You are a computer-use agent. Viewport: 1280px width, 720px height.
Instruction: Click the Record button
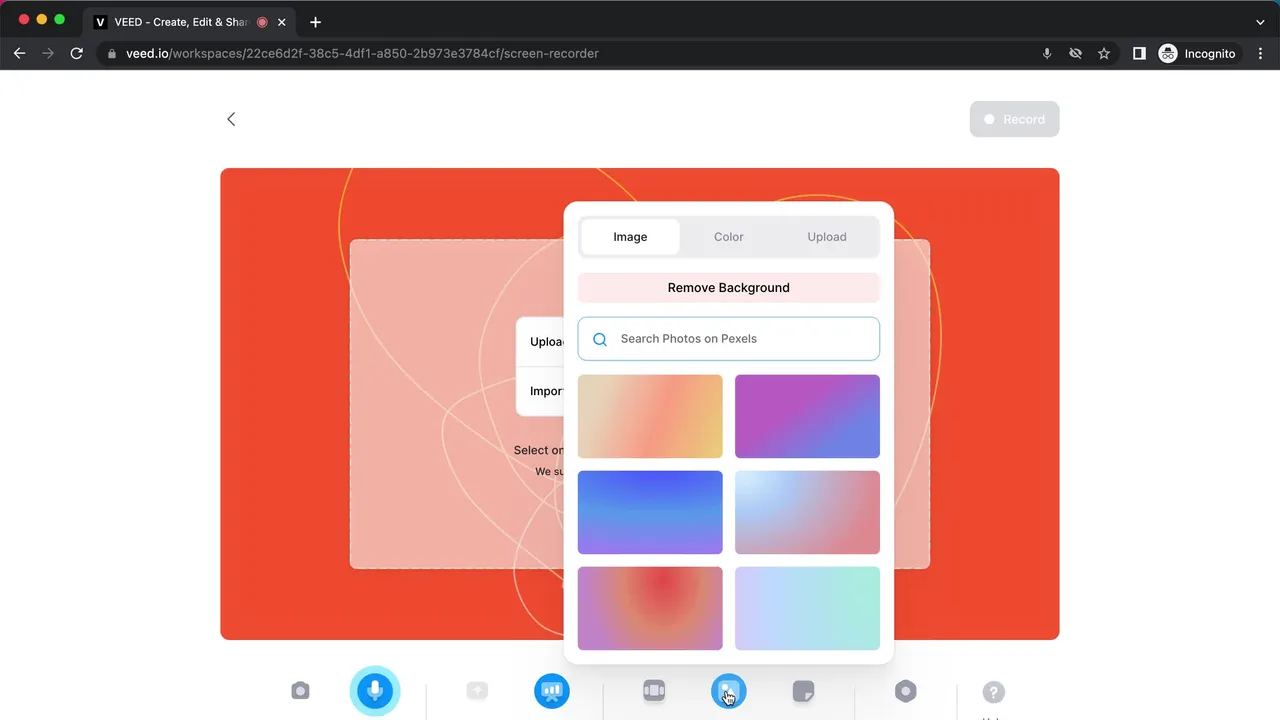point(1014,119)
